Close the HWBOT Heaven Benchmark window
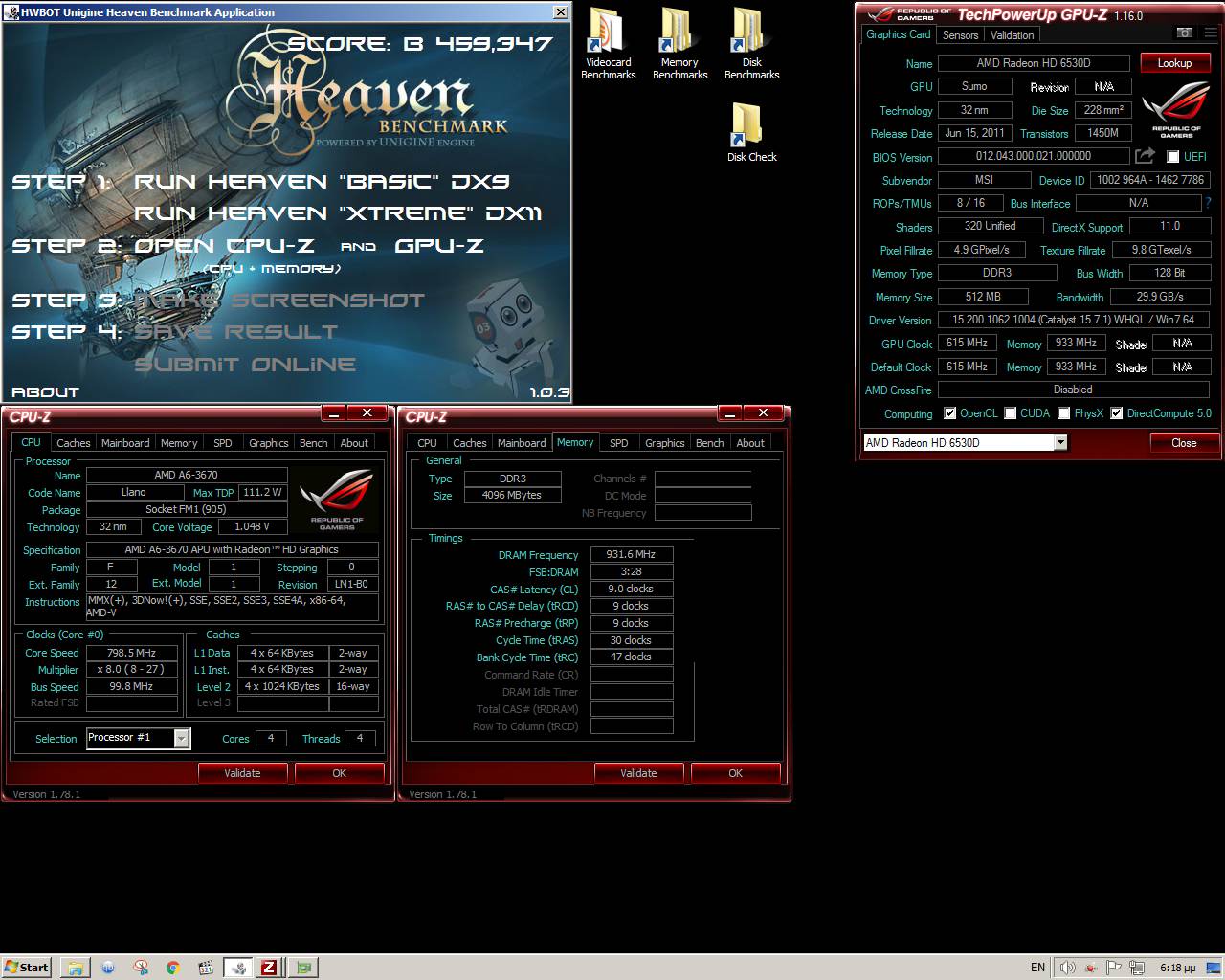 [x=561, y=11]
